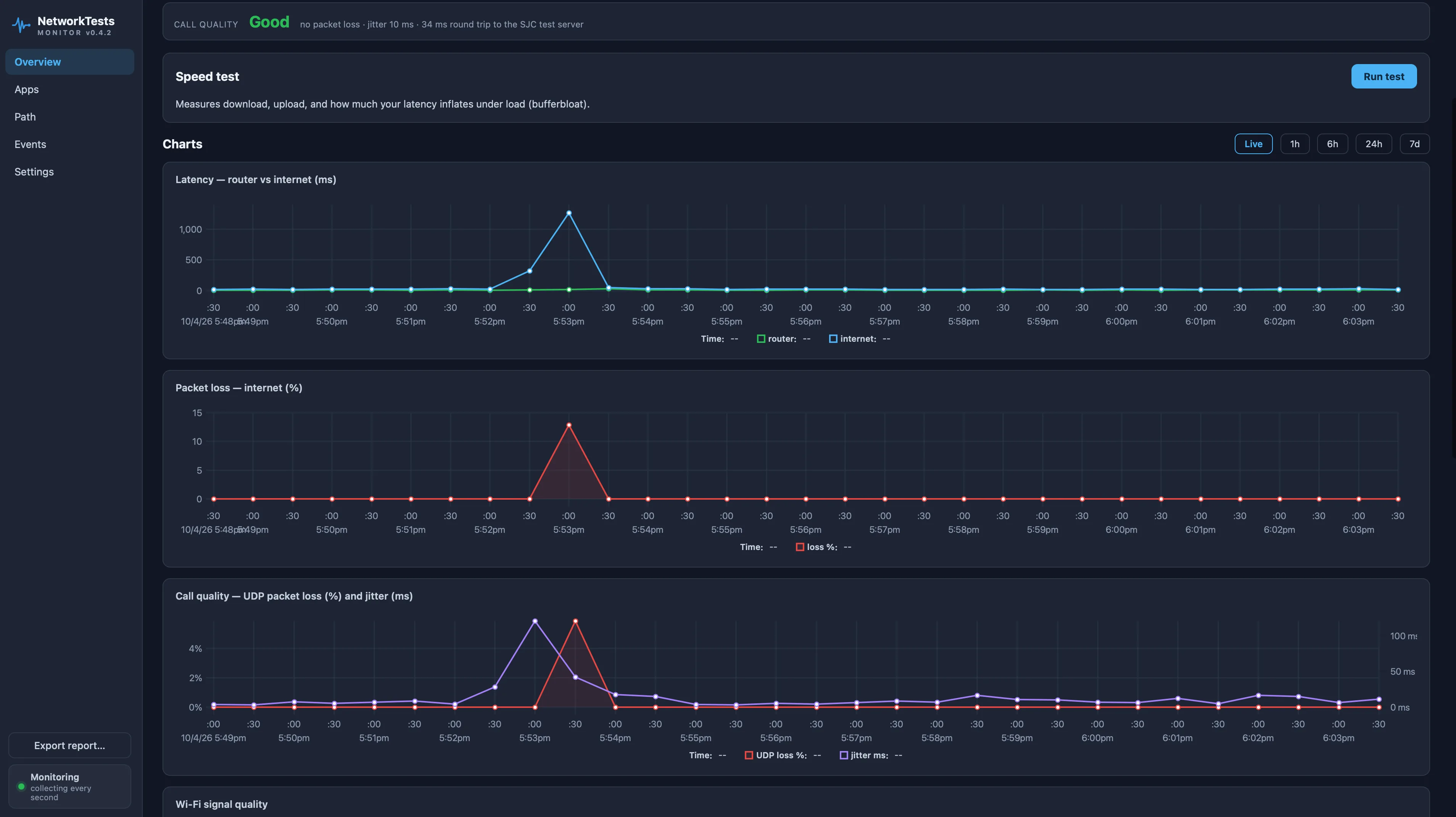Open the Path section

69,117
